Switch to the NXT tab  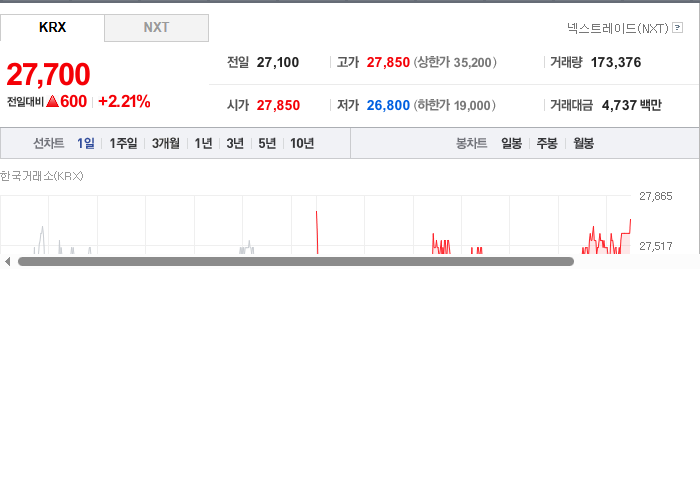(156, 28)
